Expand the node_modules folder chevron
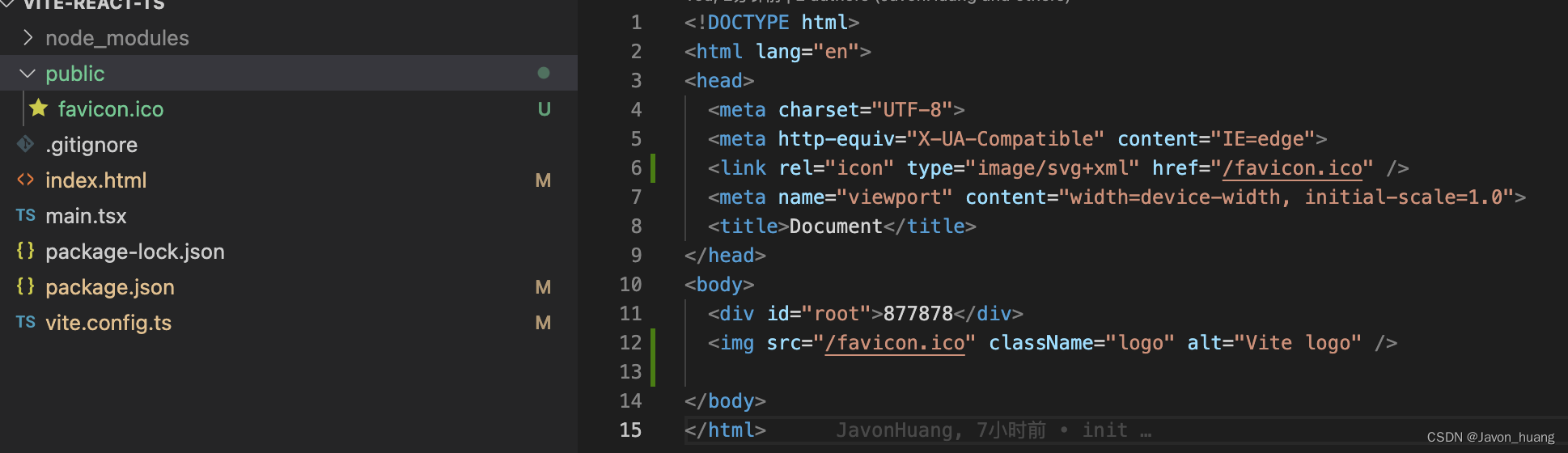The image size is (1568, 453). (x=28, y=37)
